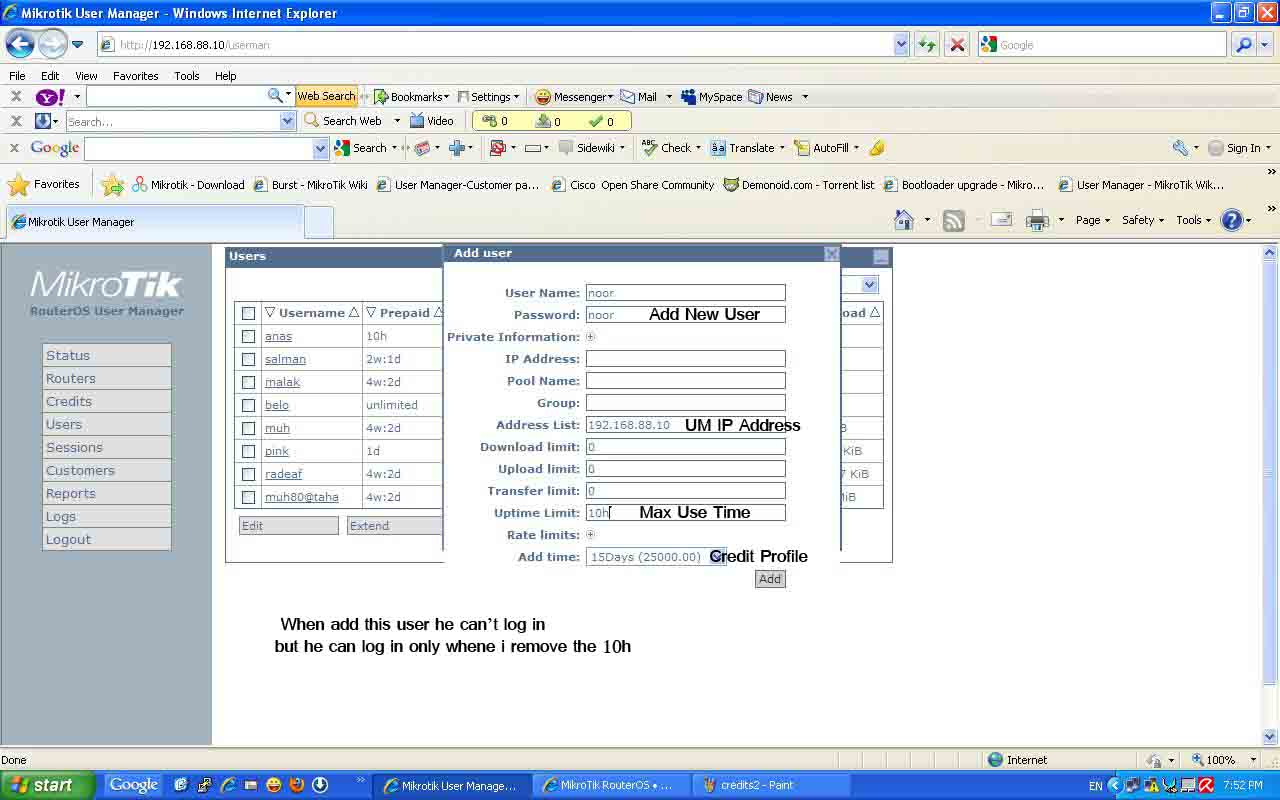Click the Yahoo! logo button
This screenshot has width=1280, height=800.
click(x=50, y=97)
